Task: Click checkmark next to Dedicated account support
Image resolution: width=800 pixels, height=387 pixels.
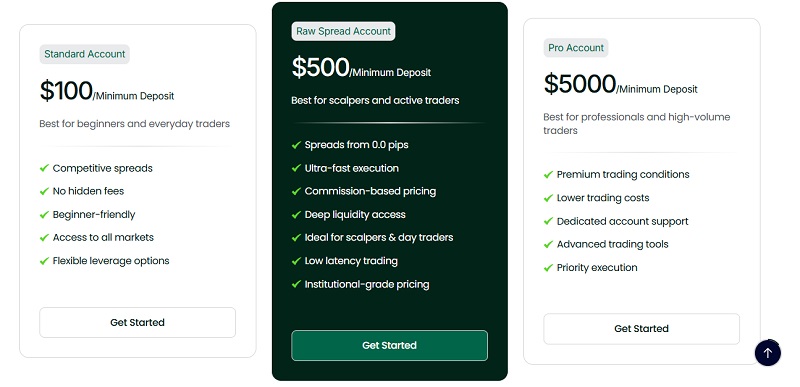Action: pos(548,221)
